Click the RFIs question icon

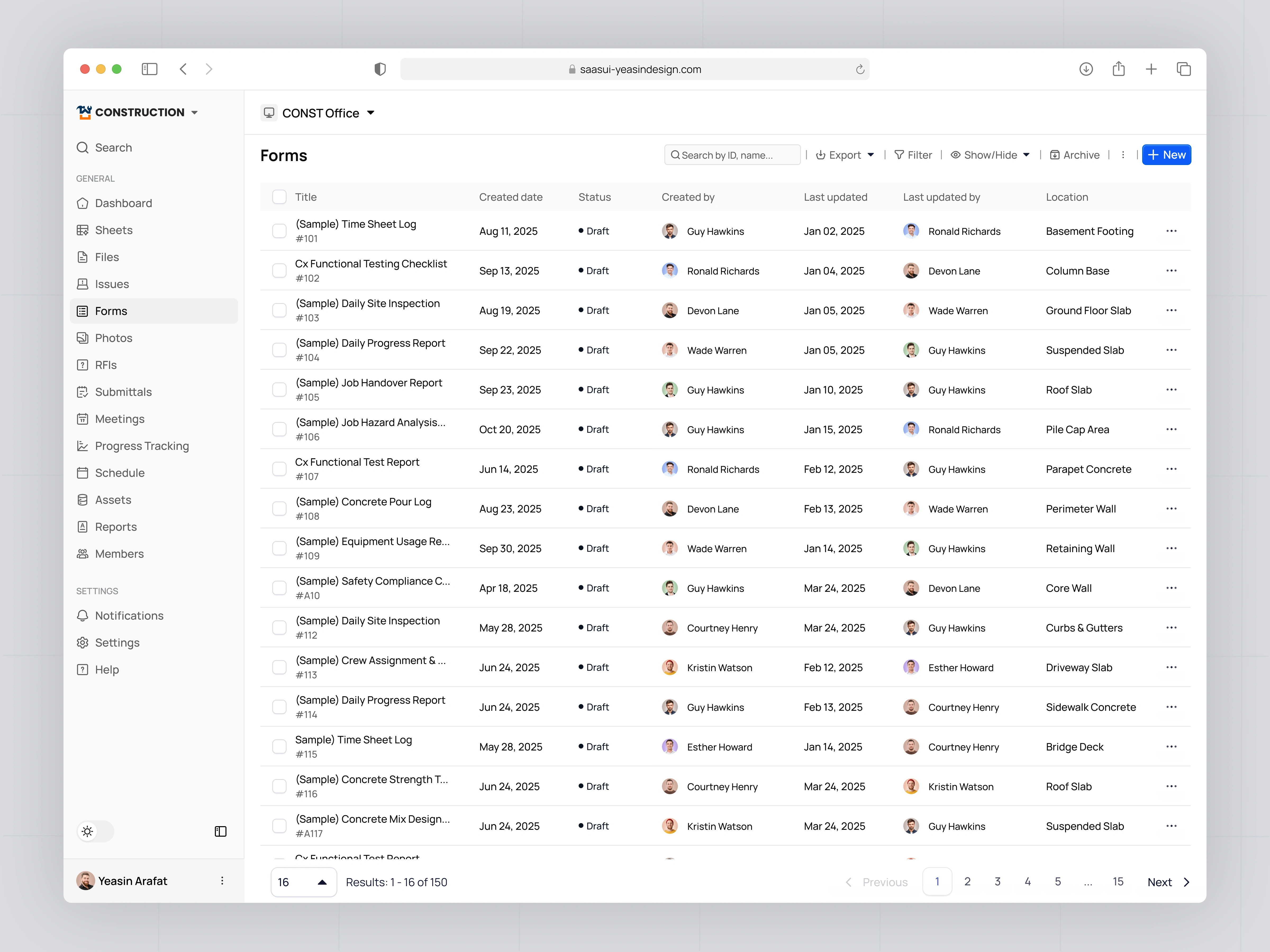coord(82,365)
